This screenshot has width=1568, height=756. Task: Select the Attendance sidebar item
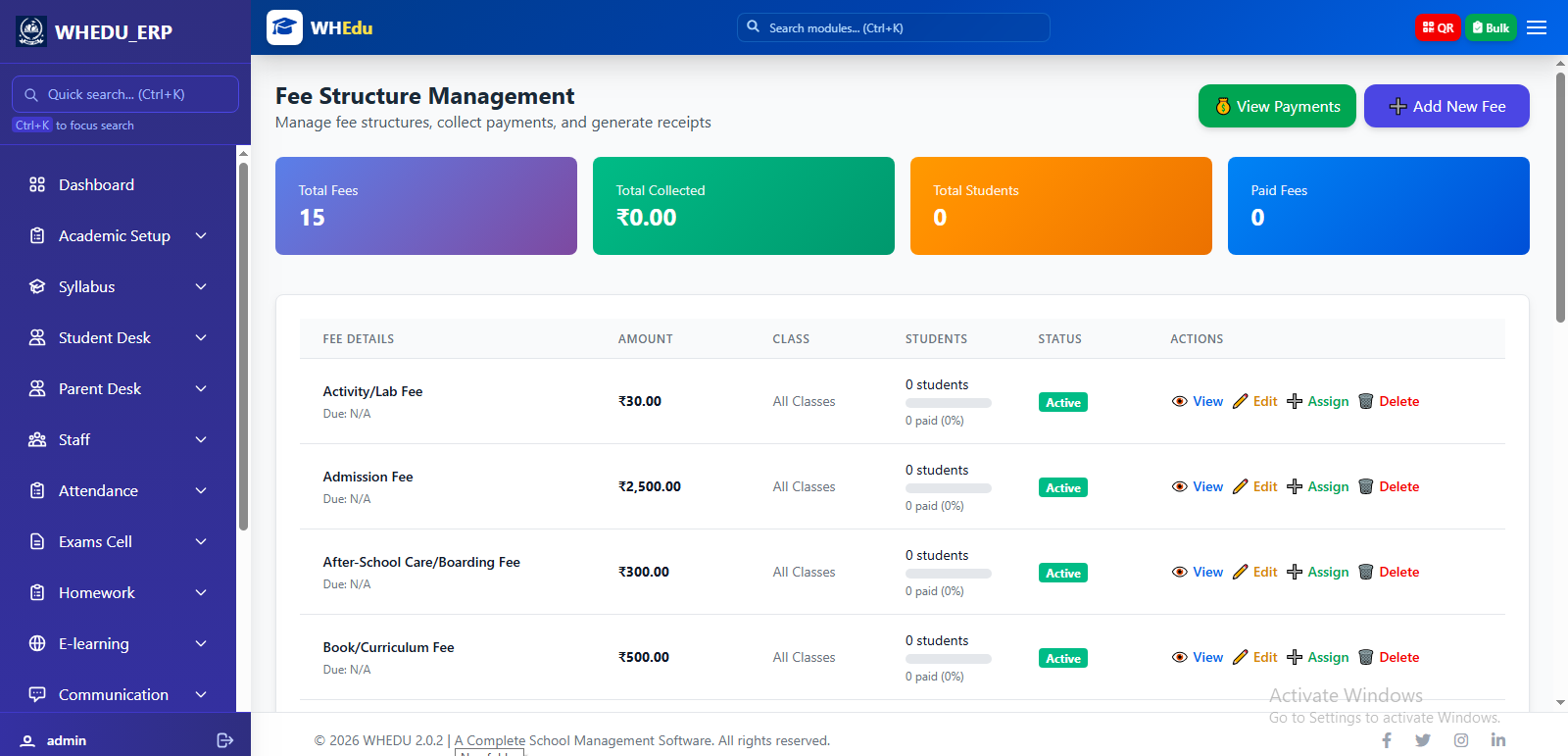pos(98,490)
